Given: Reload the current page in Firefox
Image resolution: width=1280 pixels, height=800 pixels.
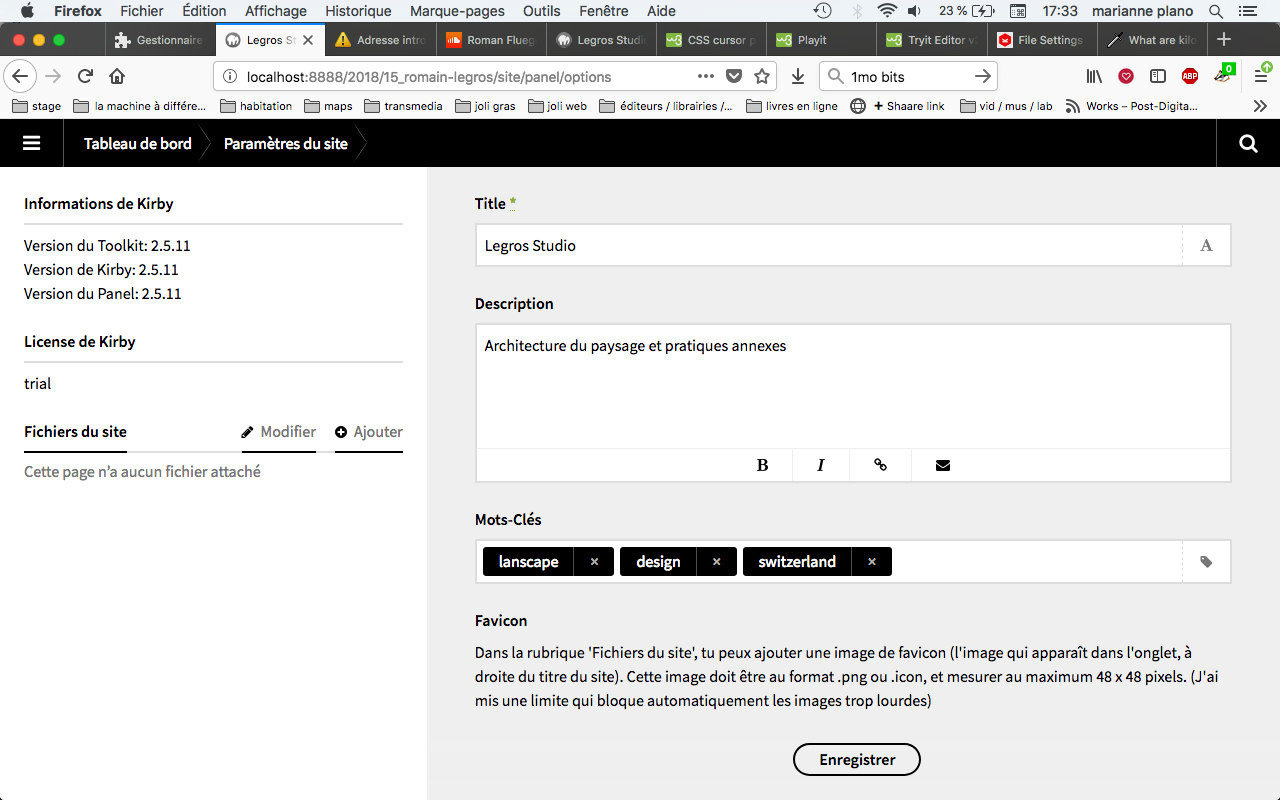Looking at the screenshot, I should pyautogui.click(x=86, y=76).
